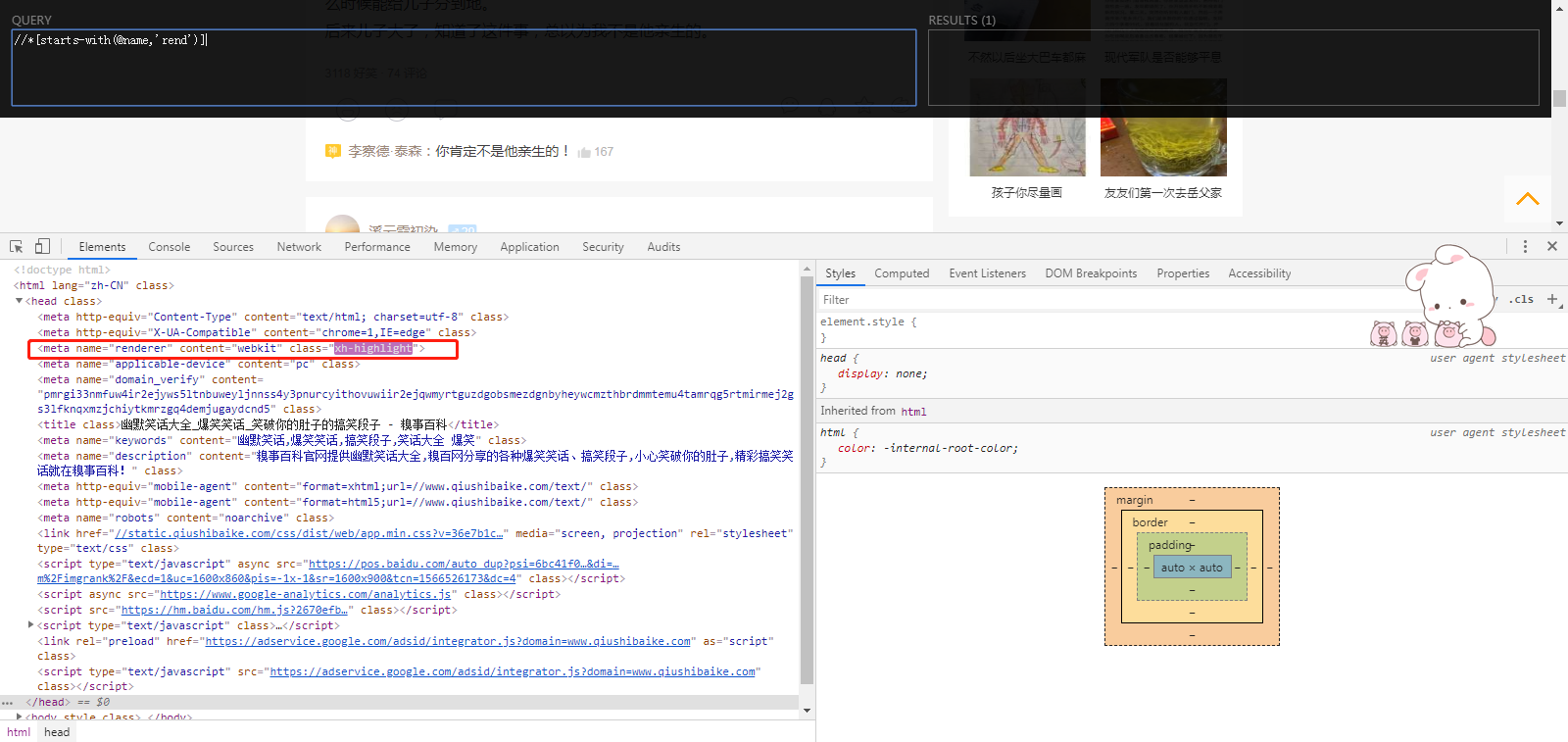The height and width of the screenshot is (742, 1568).
Task: Toggle the .cls element classes button
Action: (1522, 299)
